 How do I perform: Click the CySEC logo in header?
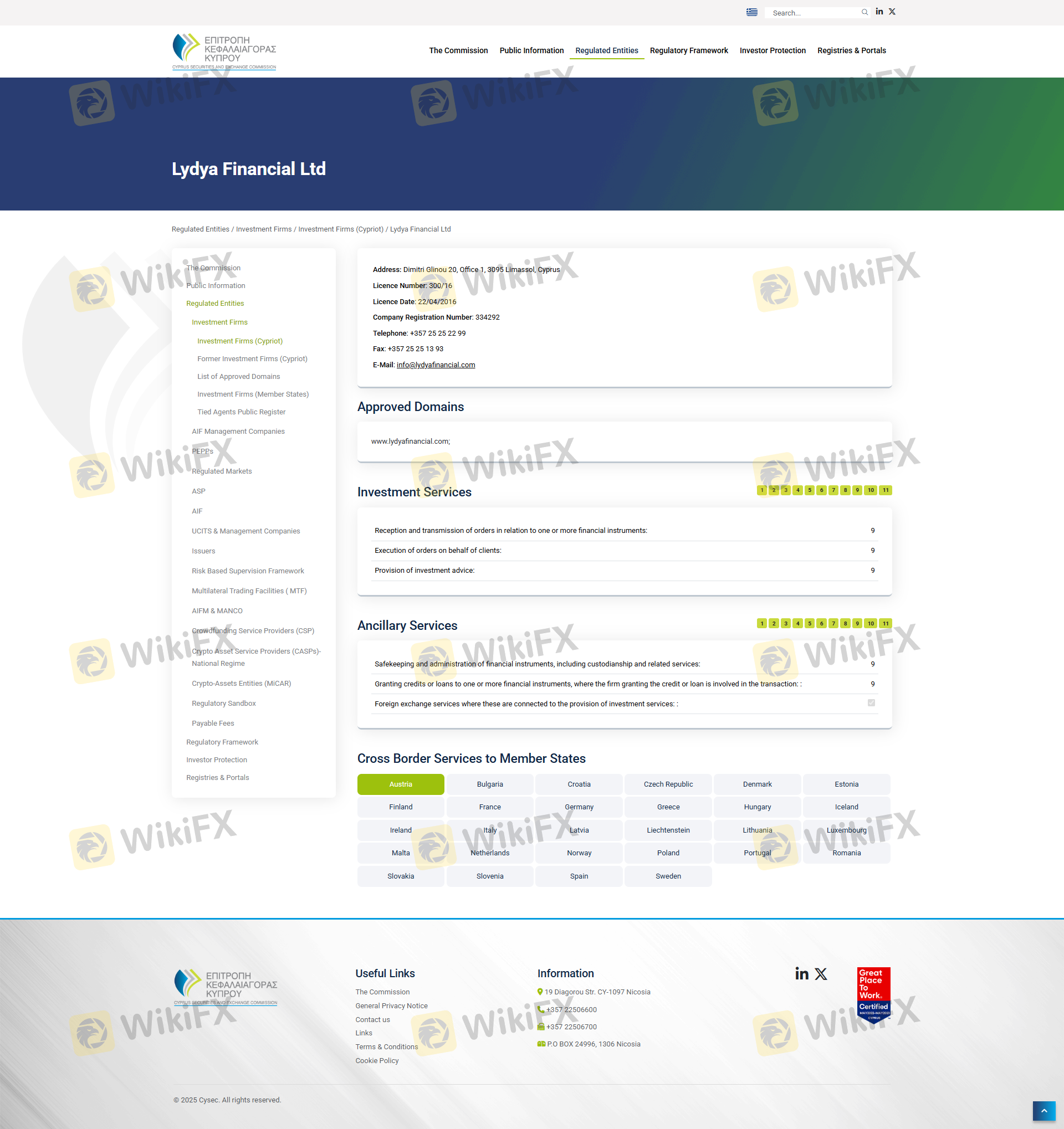tap(224, 51)
